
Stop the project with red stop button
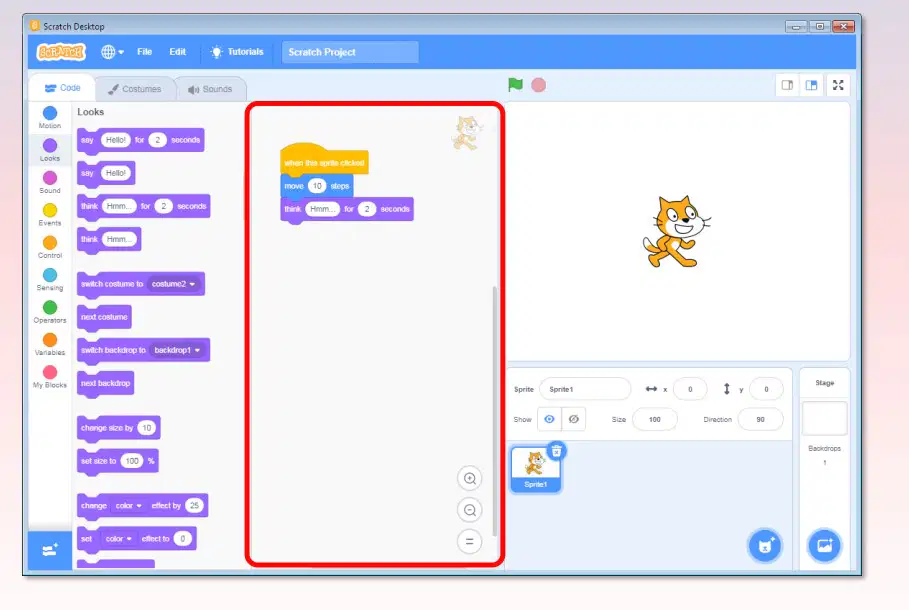tap(539, 85)
